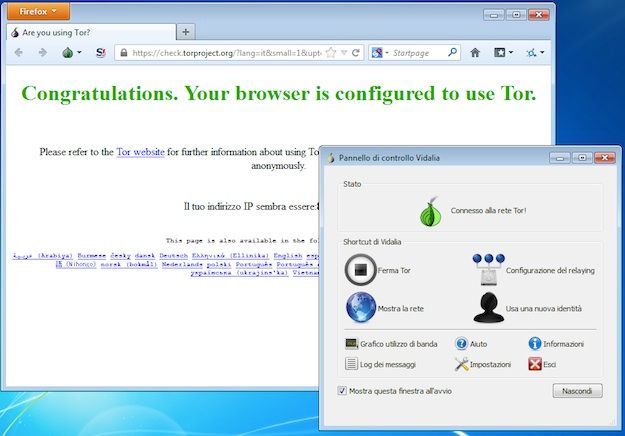Image resolution: width=625 pixels, height=436 pixels.
Task: Click 'Usa una nuova identità' silhouette icon
Action: [x=489, y=307]
